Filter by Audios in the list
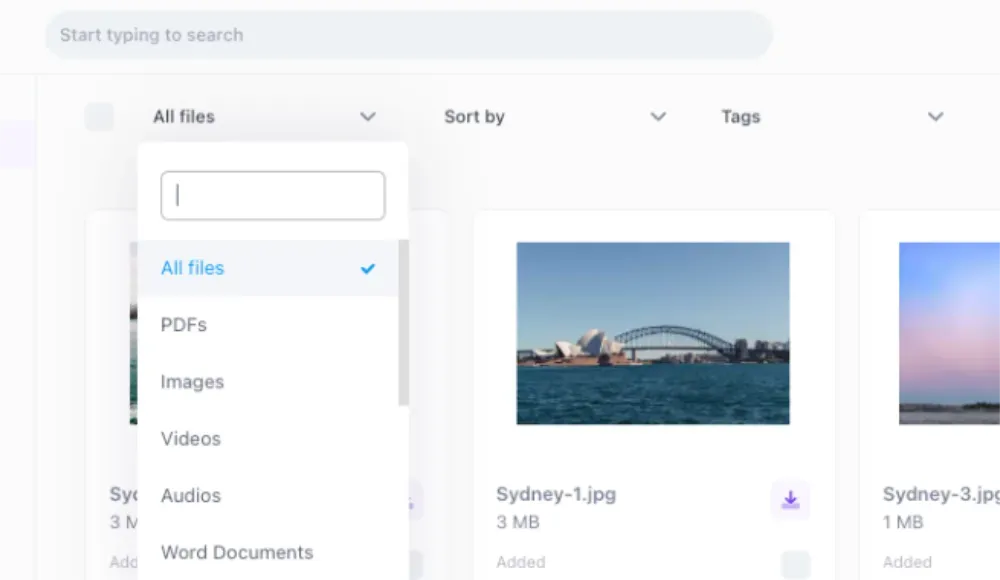Image resolution: width=1000 pixels, height=580 pixels. pos(268,495)
